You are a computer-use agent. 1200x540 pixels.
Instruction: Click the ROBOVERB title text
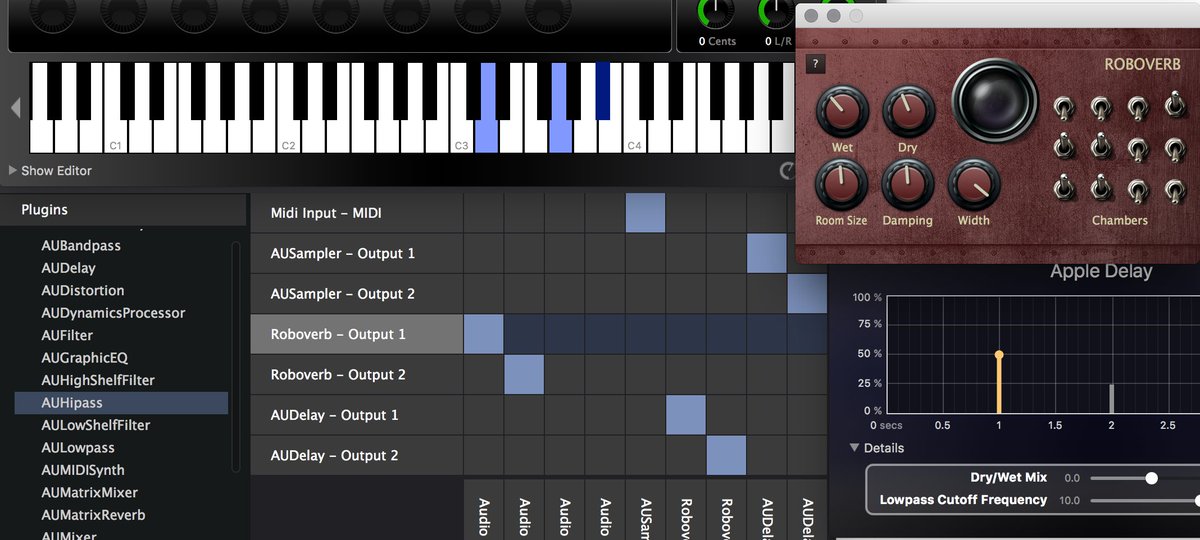coord(1142,64)
